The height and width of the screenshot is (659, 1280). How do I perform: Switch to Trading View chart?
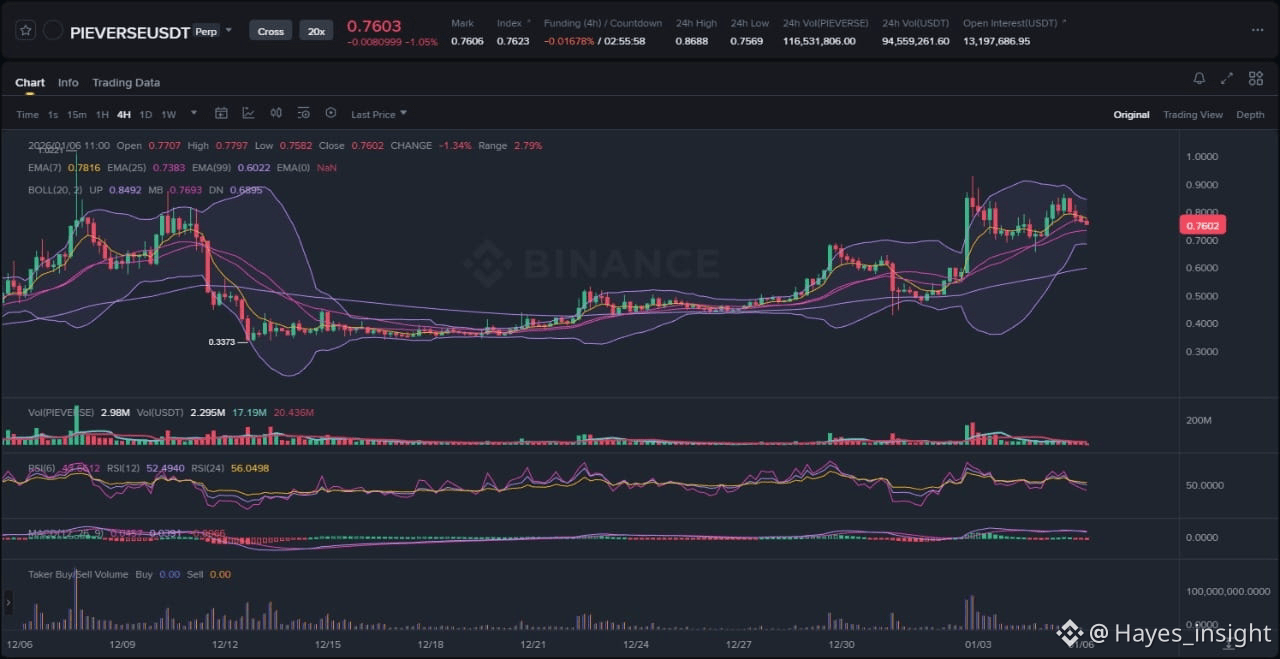click(x=1193, y=114)
